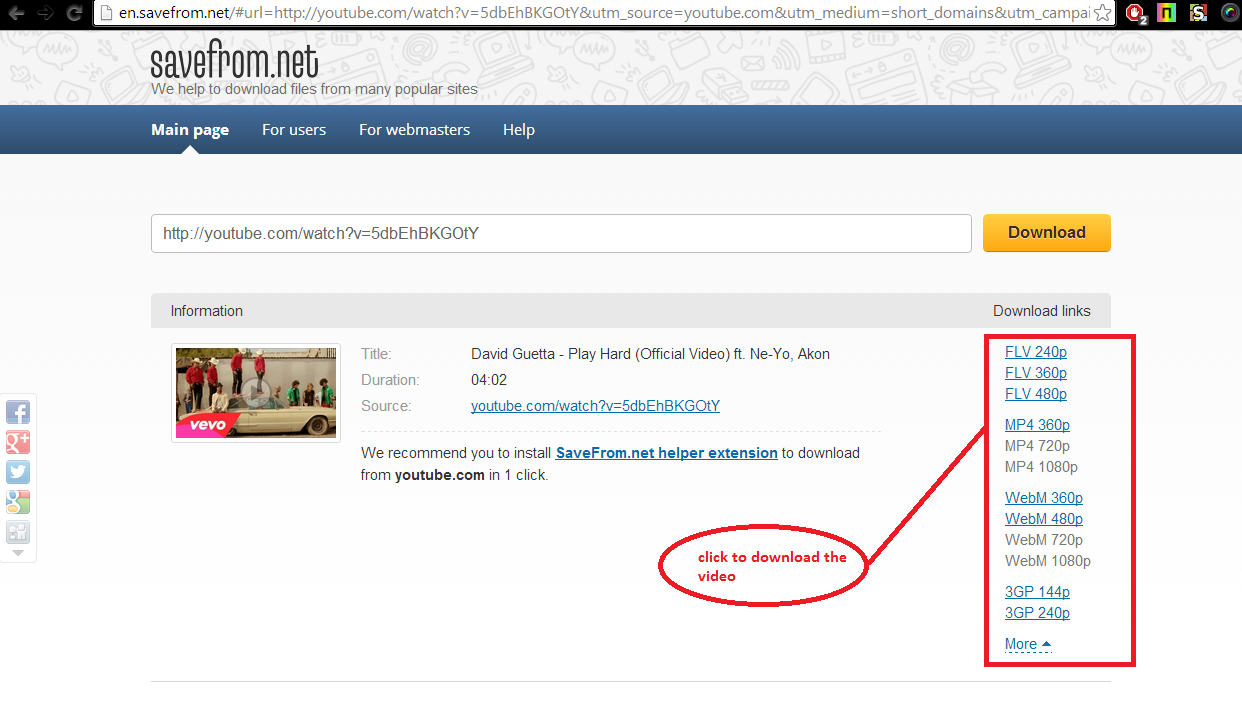Share on Facebook via sidebar icon
This screenshot has width=1242, height=715.
(18, 412)
